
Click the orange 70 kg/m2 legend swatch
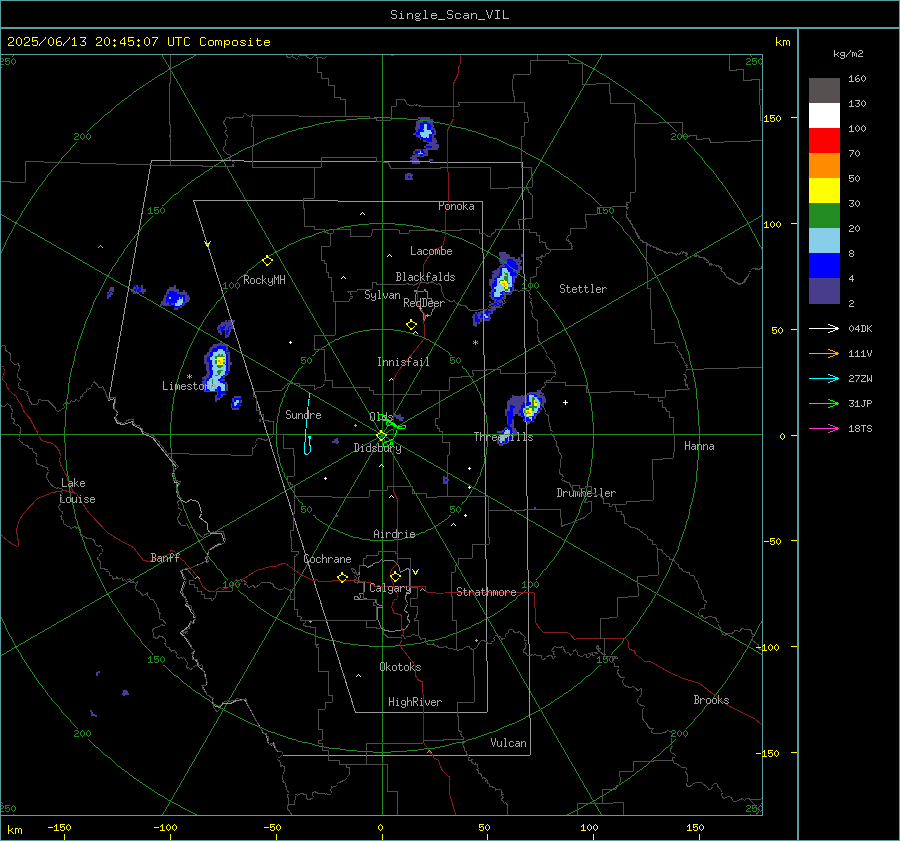point(824,165)
